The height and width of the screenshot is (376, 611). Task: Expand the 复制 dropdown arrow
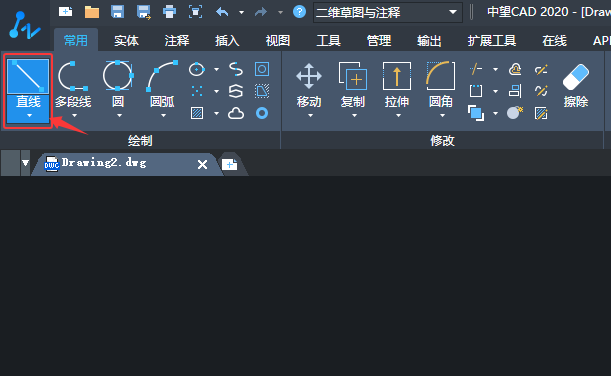354,116
